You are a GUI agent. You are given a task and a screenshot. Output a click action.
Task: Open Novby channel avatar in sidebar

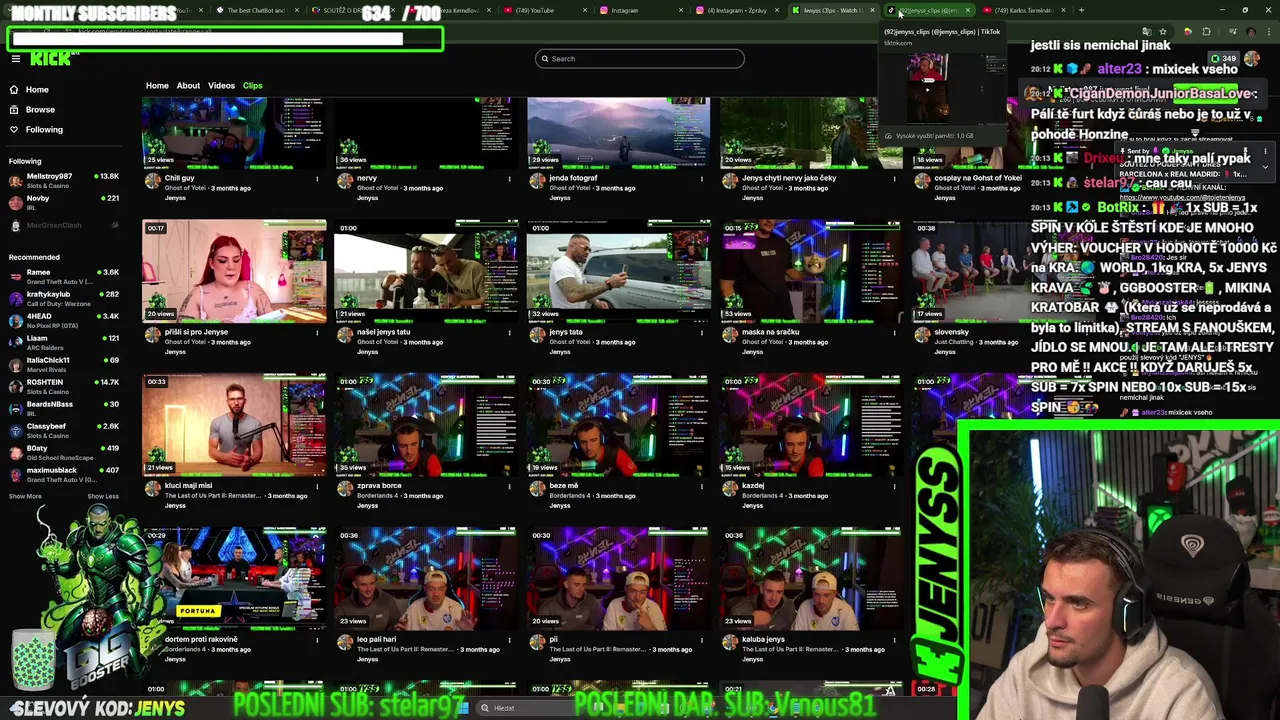point(15,203)
